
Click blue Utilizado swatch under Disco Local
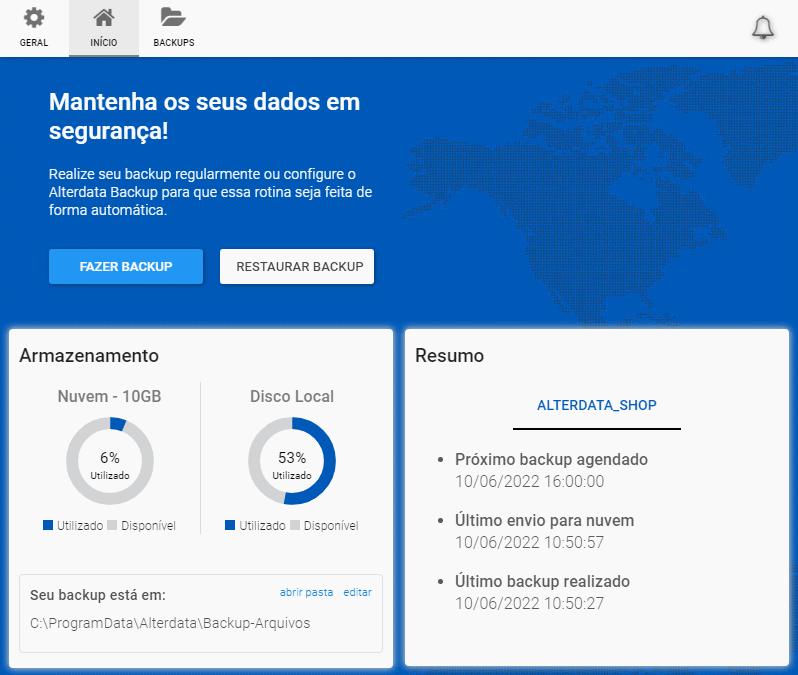coord(230,525)
